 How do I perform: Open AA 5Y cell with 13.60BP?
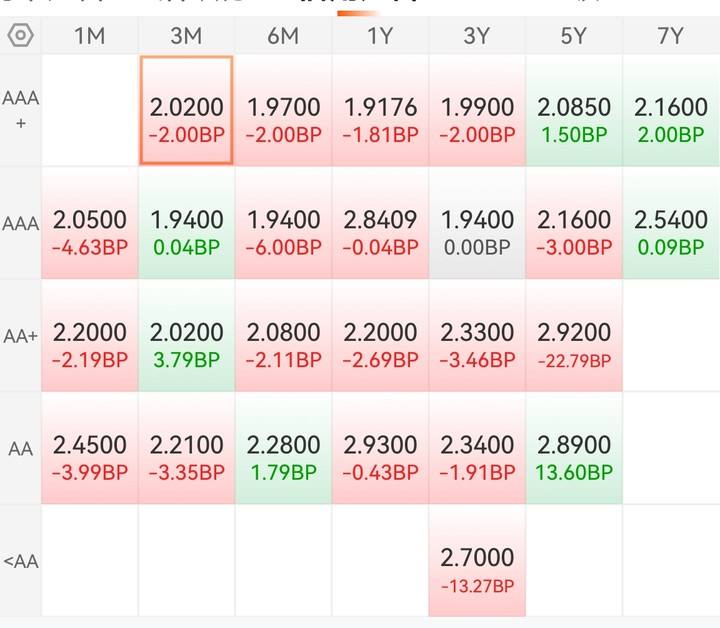pyautogui.click(x=574, y=448)
